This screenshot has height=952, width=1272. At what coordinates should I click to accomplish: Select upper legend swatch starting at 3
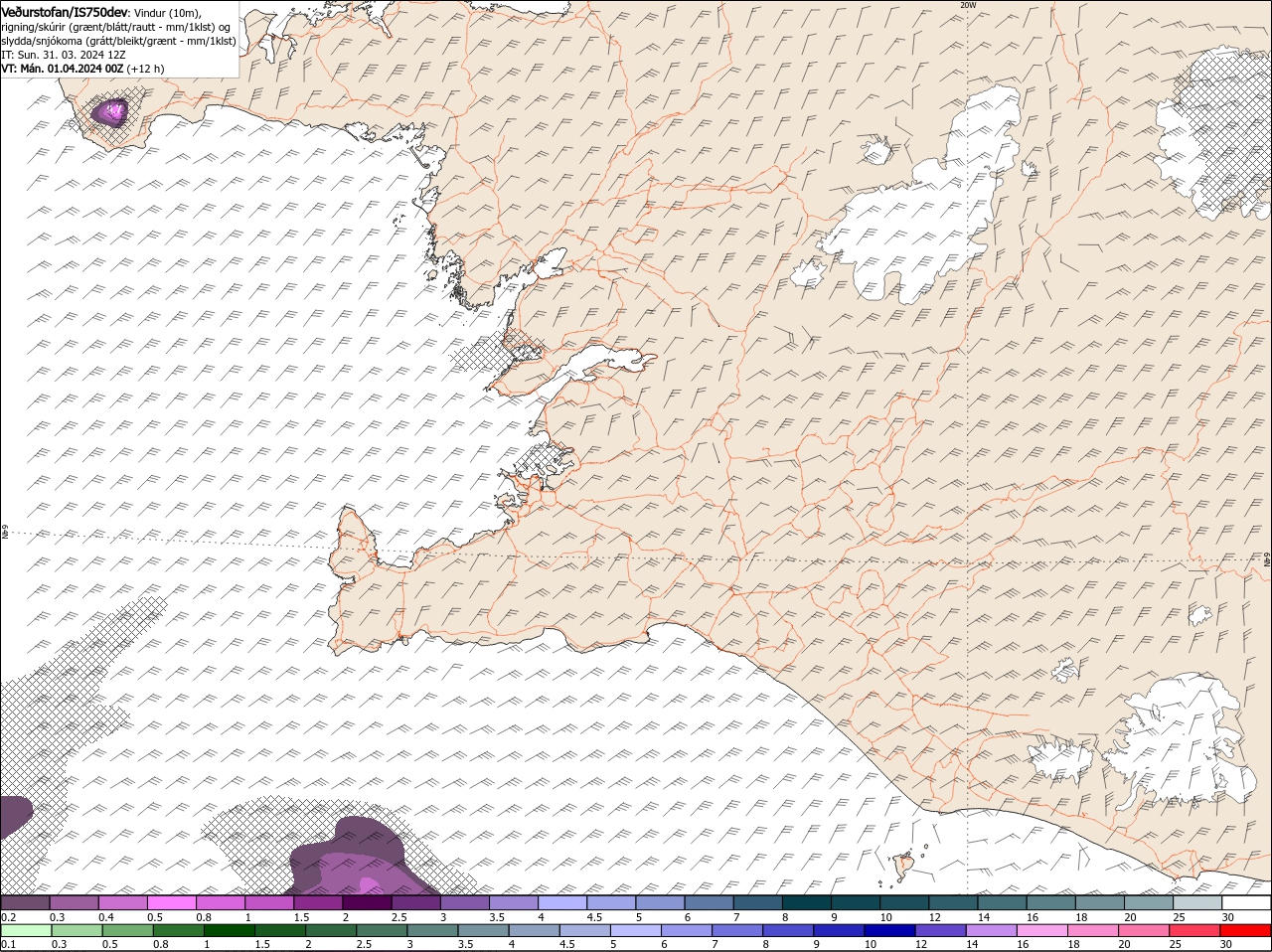[464, 902]
